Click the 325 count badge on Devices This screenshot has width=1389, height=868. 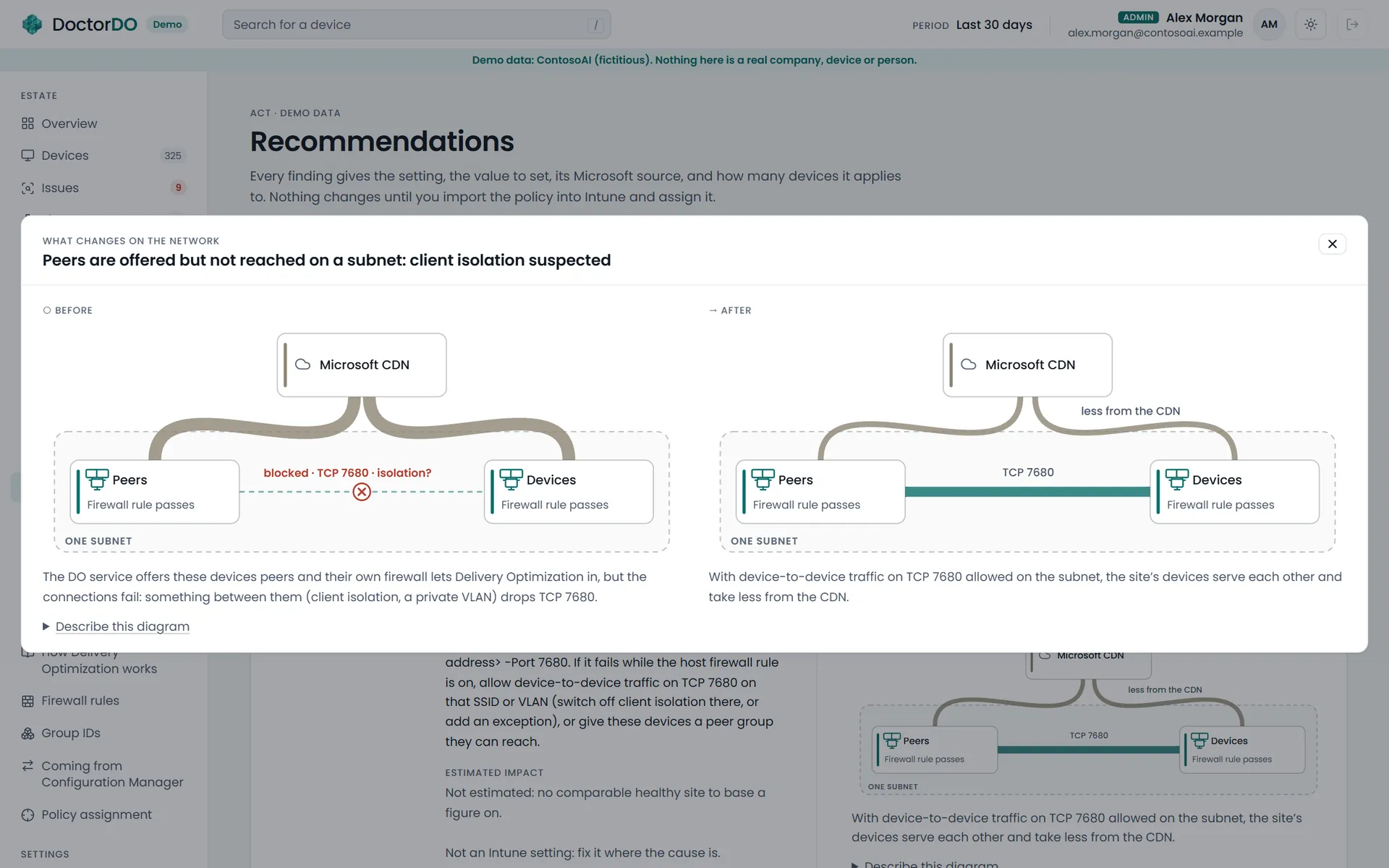click(x=173, y=156)
